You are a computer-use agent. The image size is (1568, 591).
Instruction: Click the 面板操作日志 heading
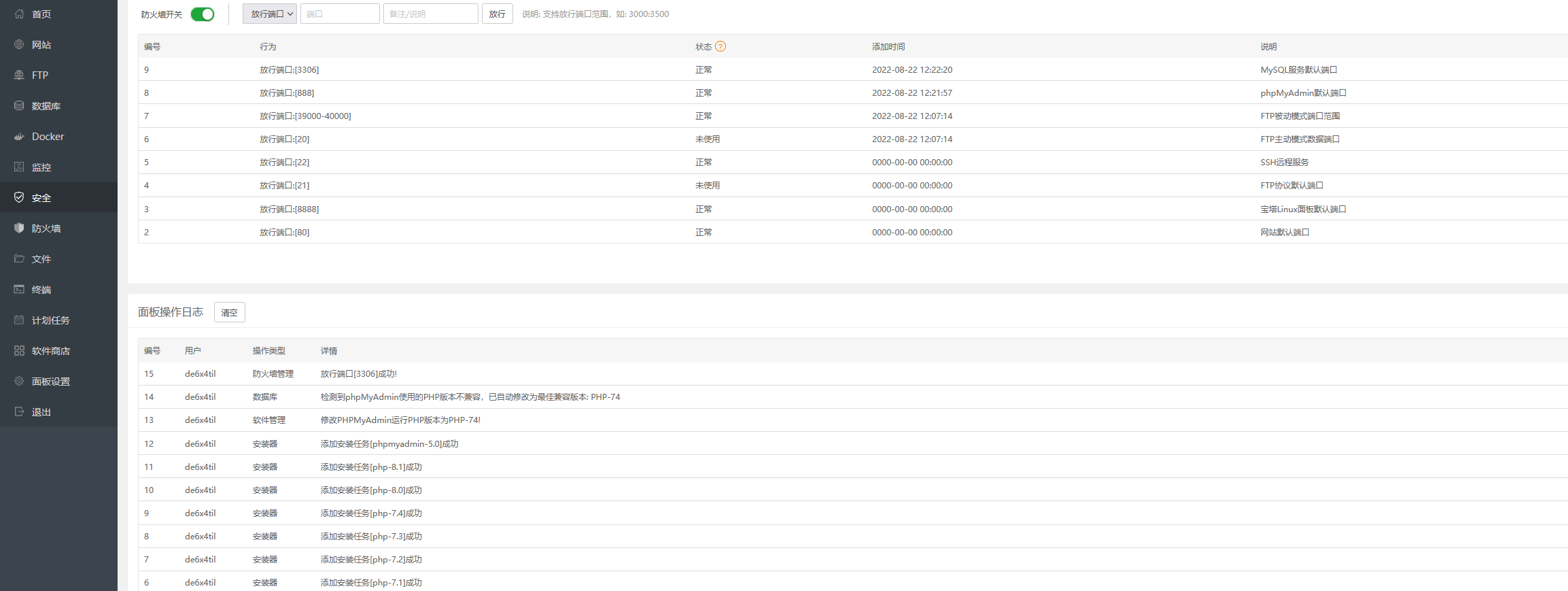coord(171,311)
